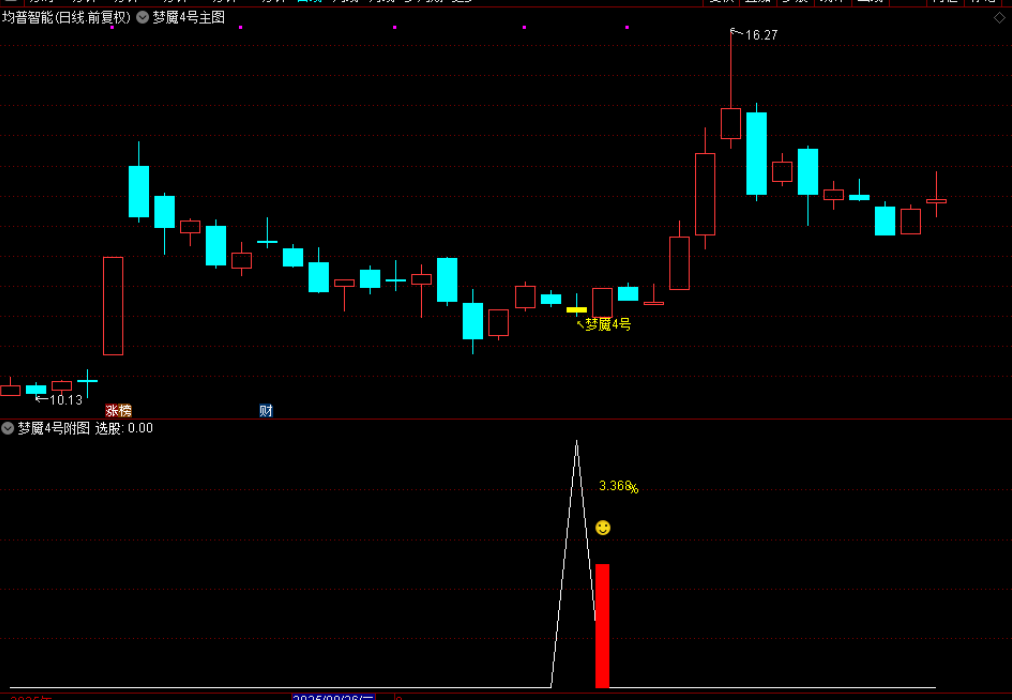Click the leftmost magenta dot marker
This screenshot has width=1012, height=700.
112,27
